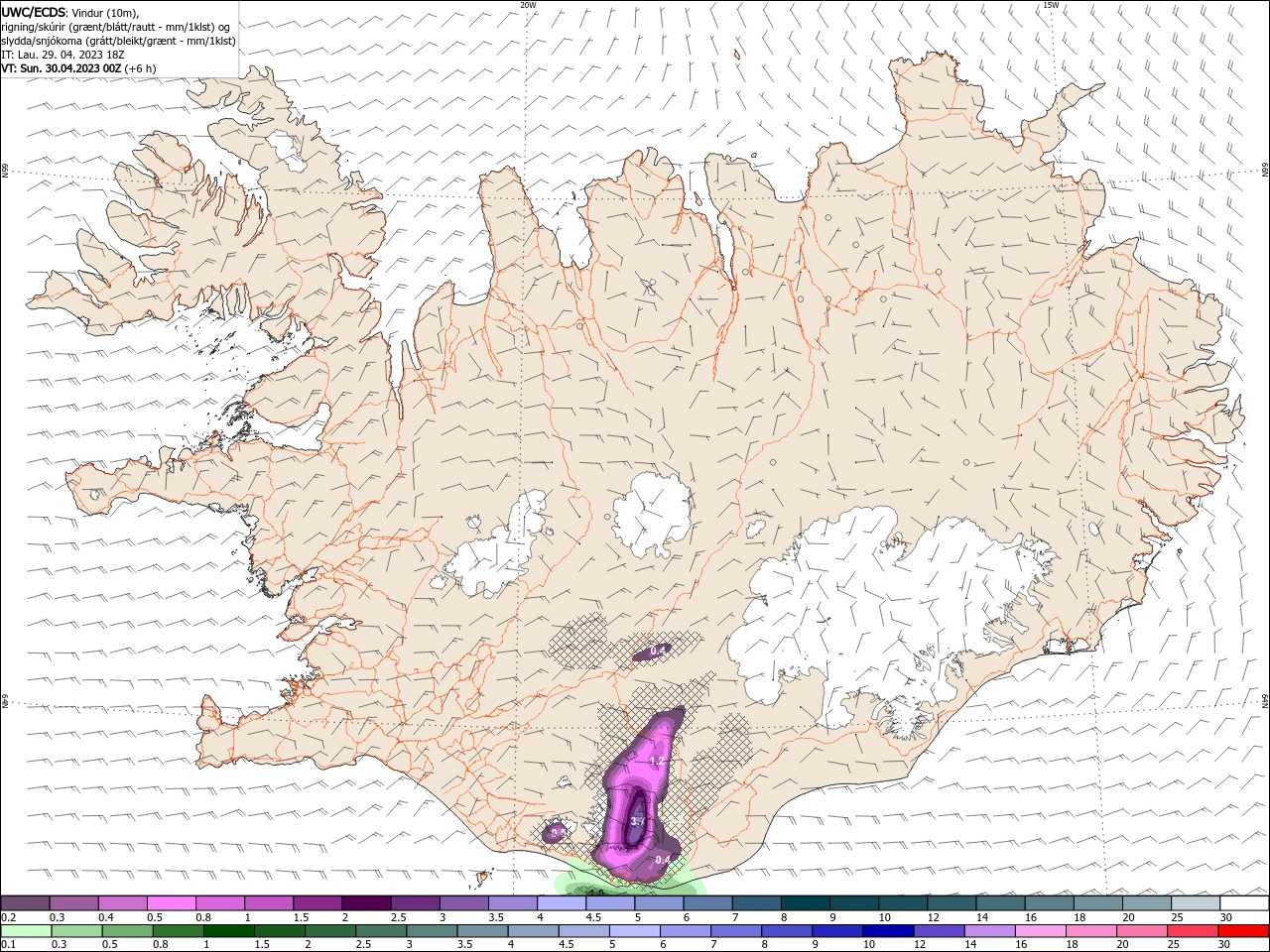The image size is (1270, 952).
Task: Select the darkest green swatch labeled 1
Action: coord(228,931)
